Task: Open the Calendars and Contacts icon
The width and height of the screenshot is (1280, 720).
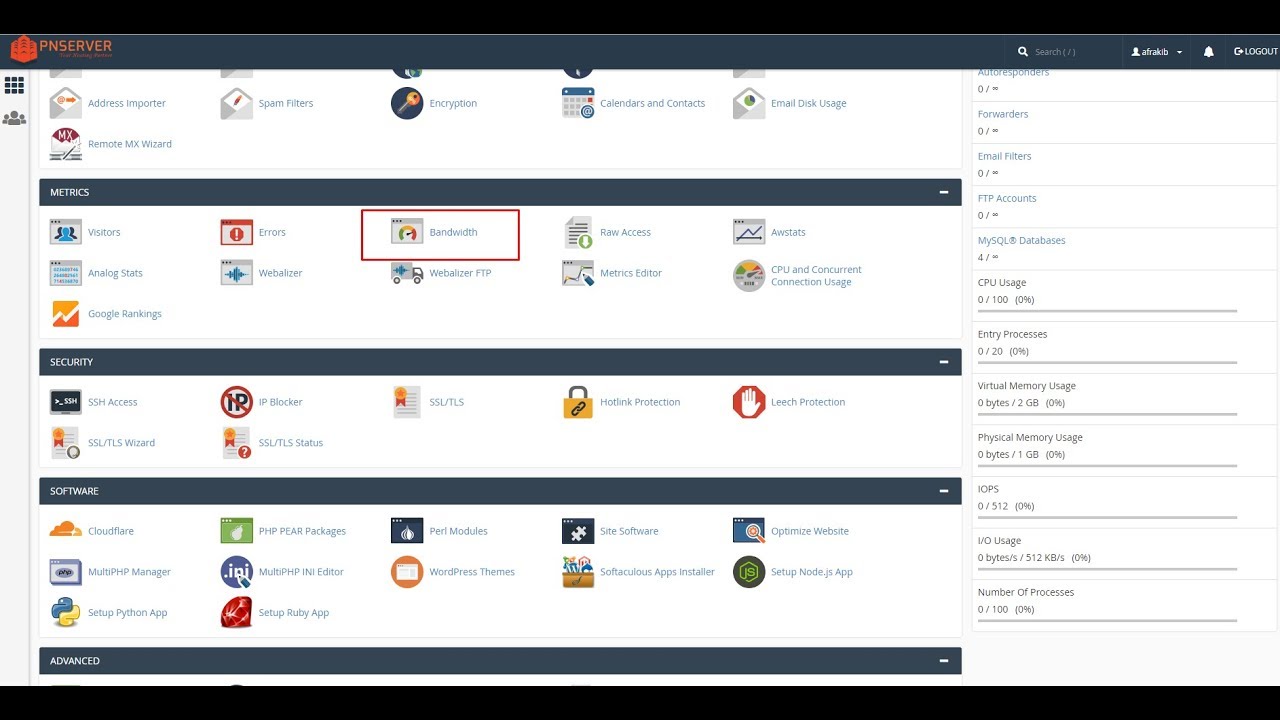Action: tap(578, 103)
